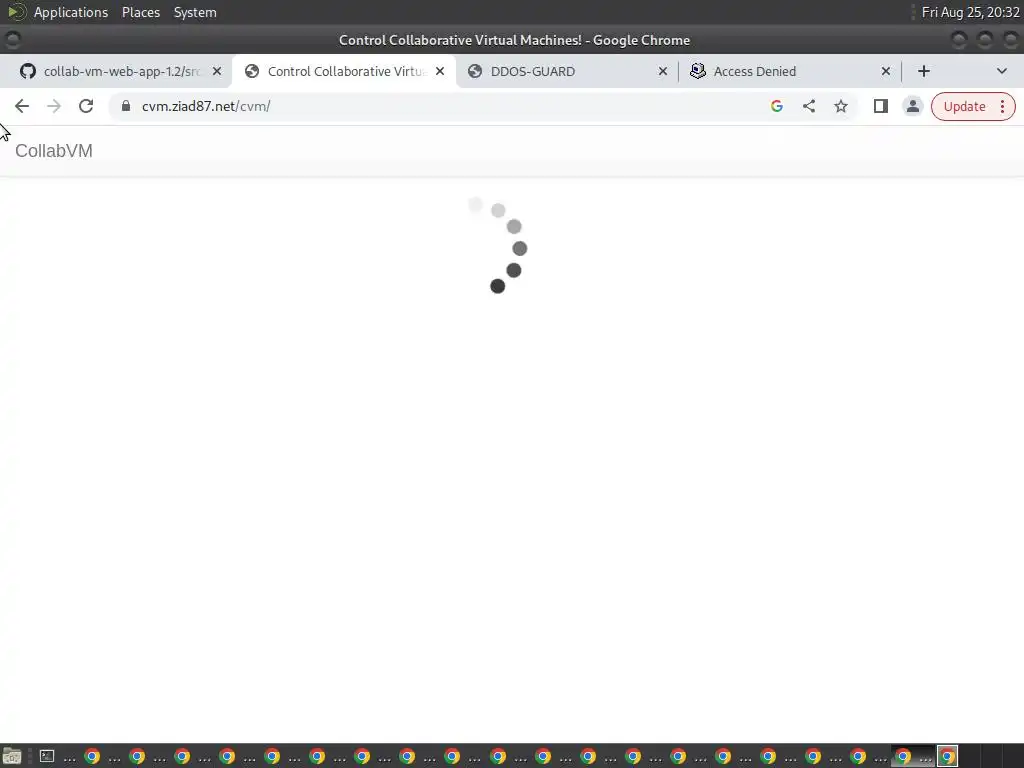Click the Google icon in the address bar

[776, 106]
